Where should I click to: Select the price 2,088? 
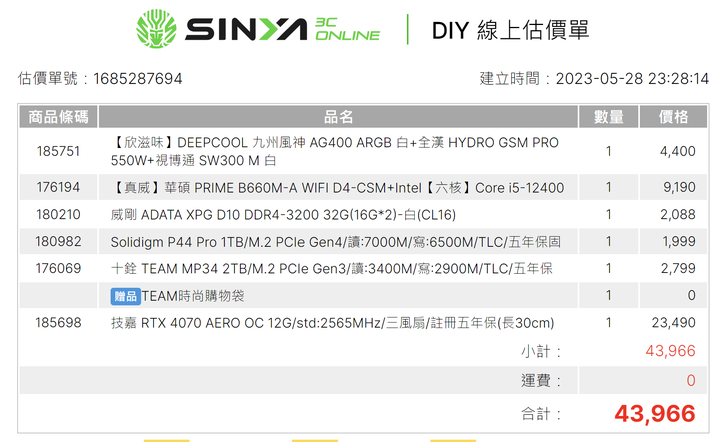tap(678, 214)
